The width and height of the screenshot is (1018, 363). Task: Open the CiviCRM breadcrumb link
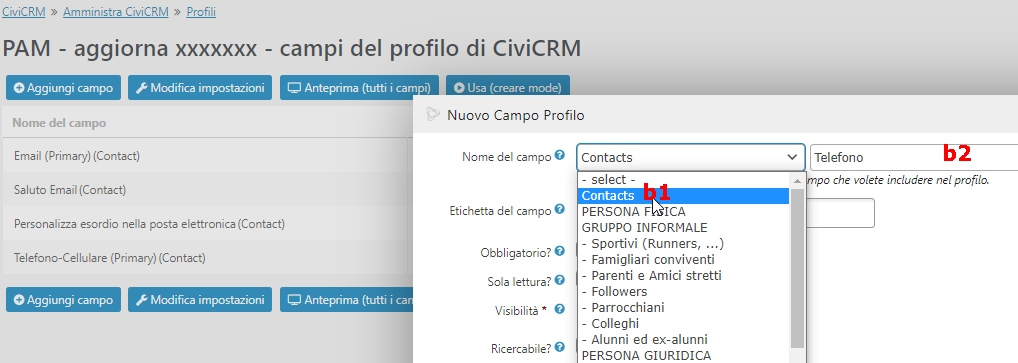coord(23,12)
